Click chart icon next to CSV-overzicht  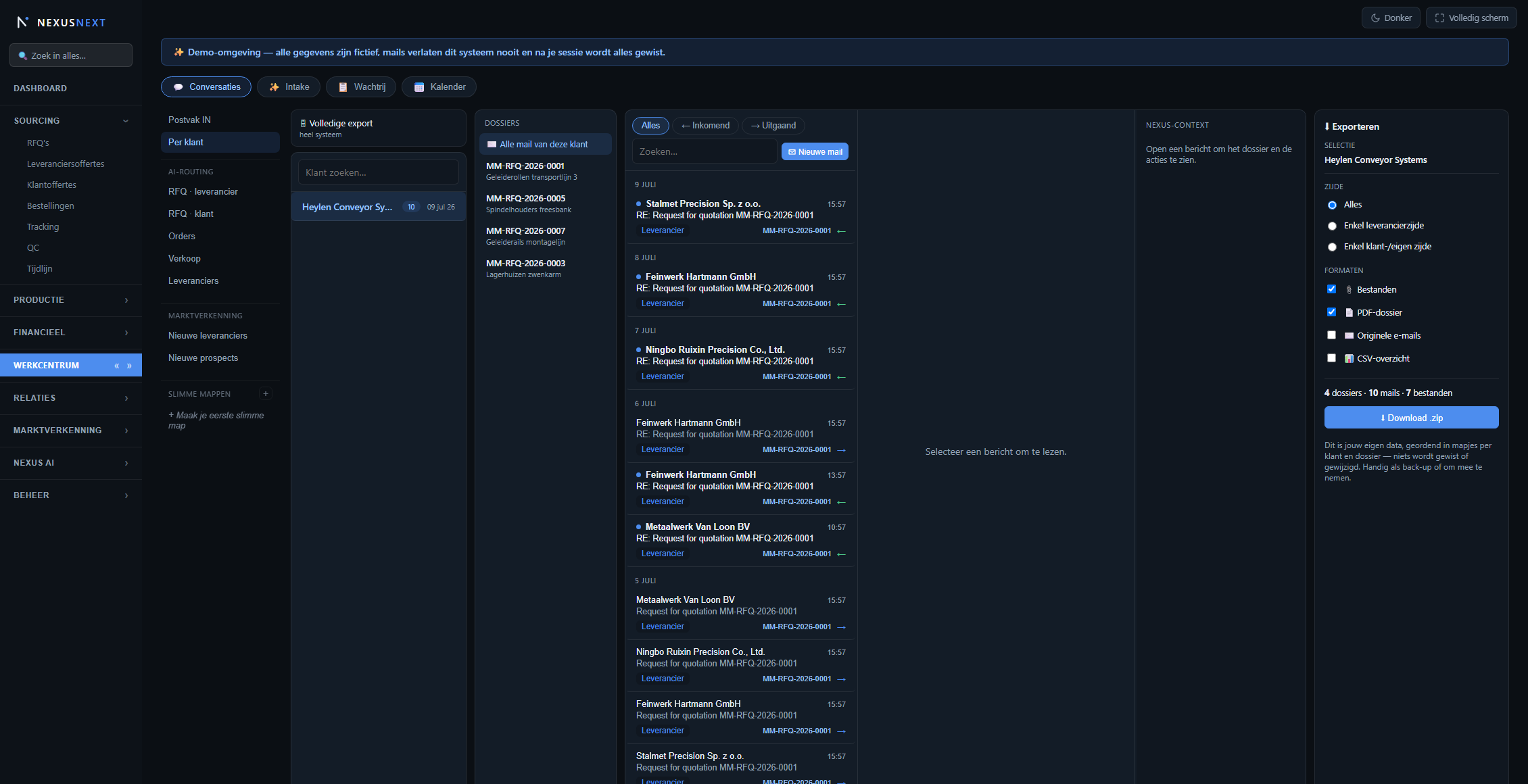tap(1349, 359)
